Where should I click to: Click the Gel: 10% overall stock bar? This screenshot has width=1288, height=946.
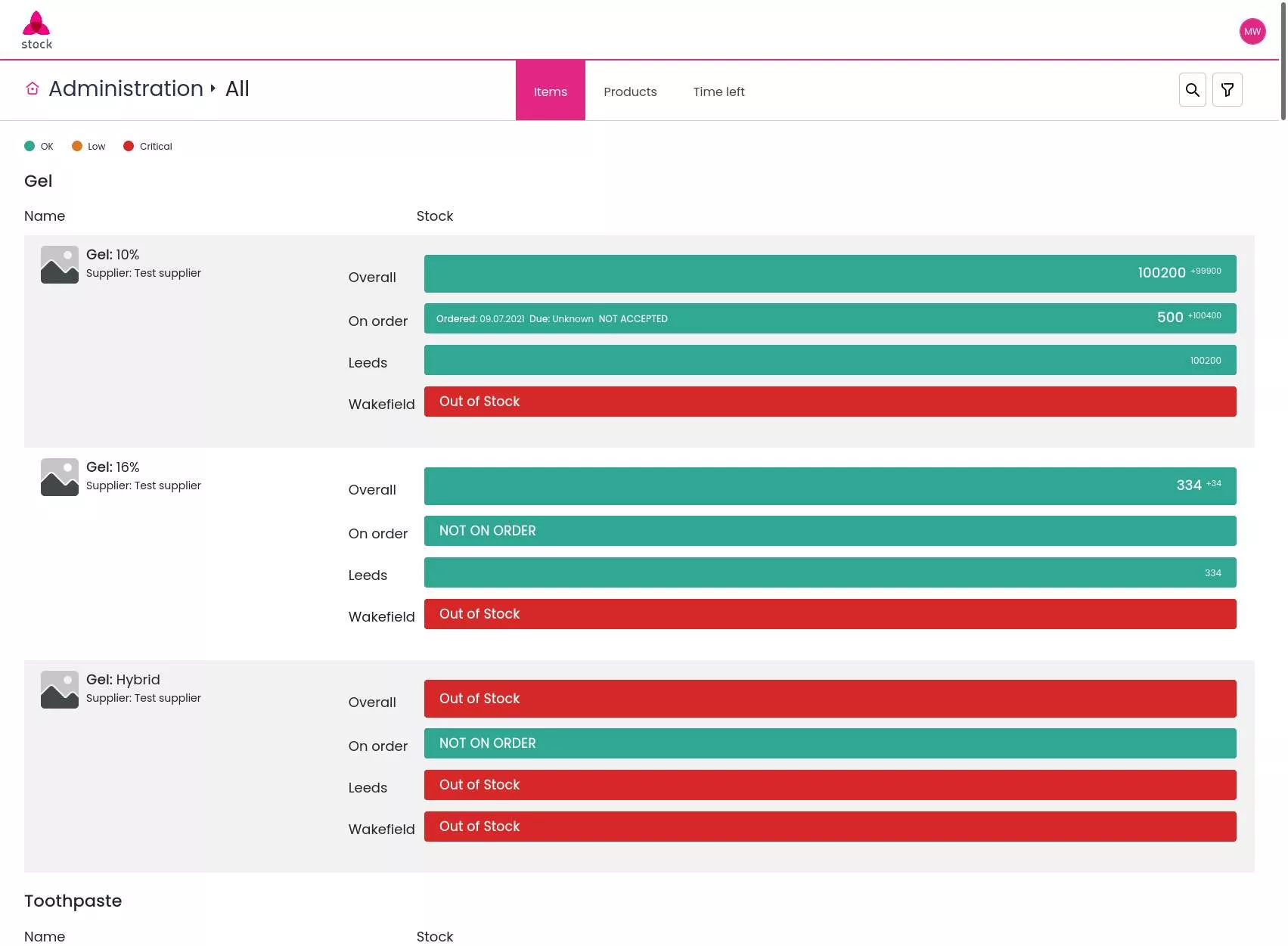pos(830,274)
